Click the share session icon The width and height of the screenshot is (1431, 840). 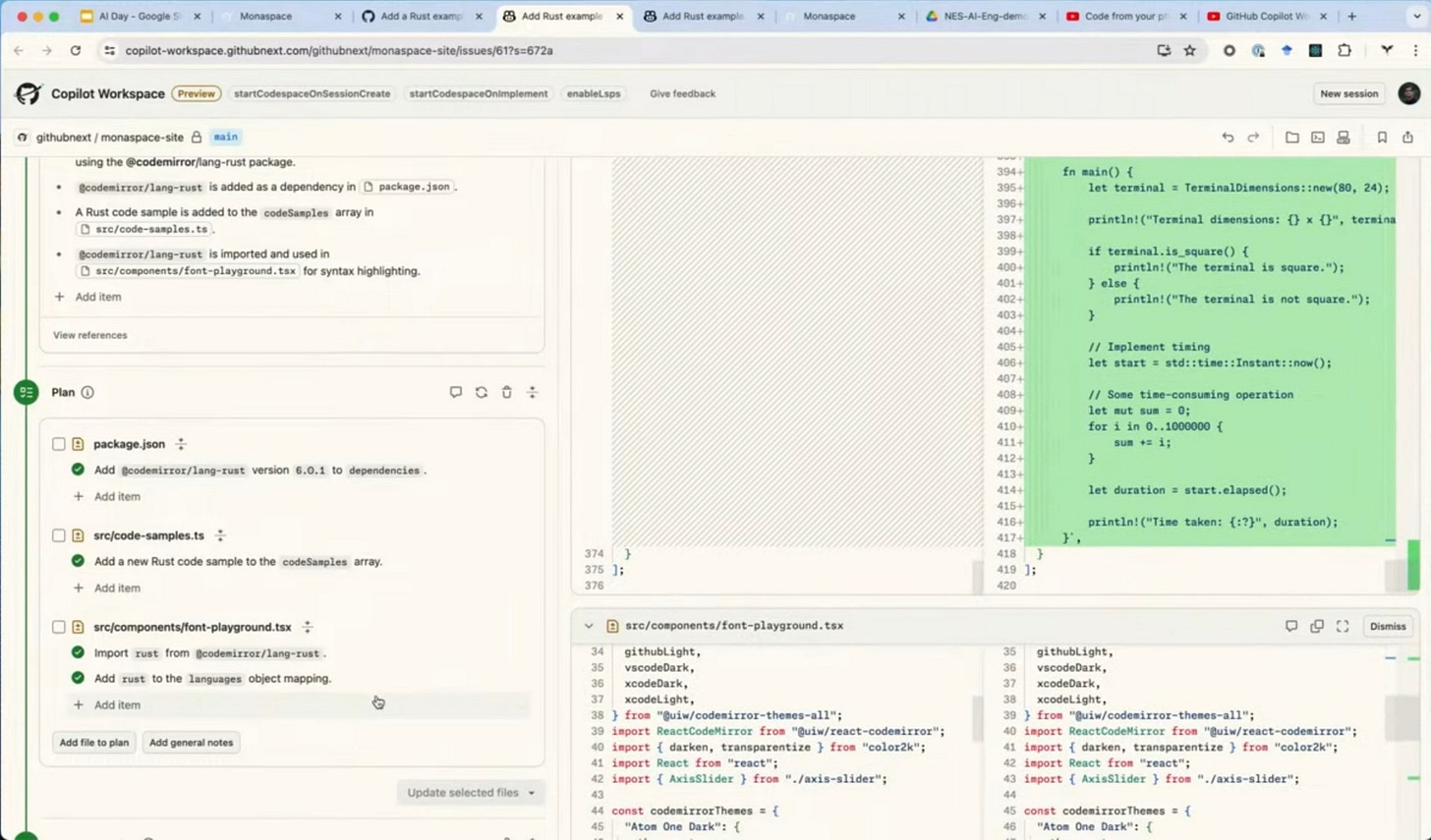point(1407,138)
